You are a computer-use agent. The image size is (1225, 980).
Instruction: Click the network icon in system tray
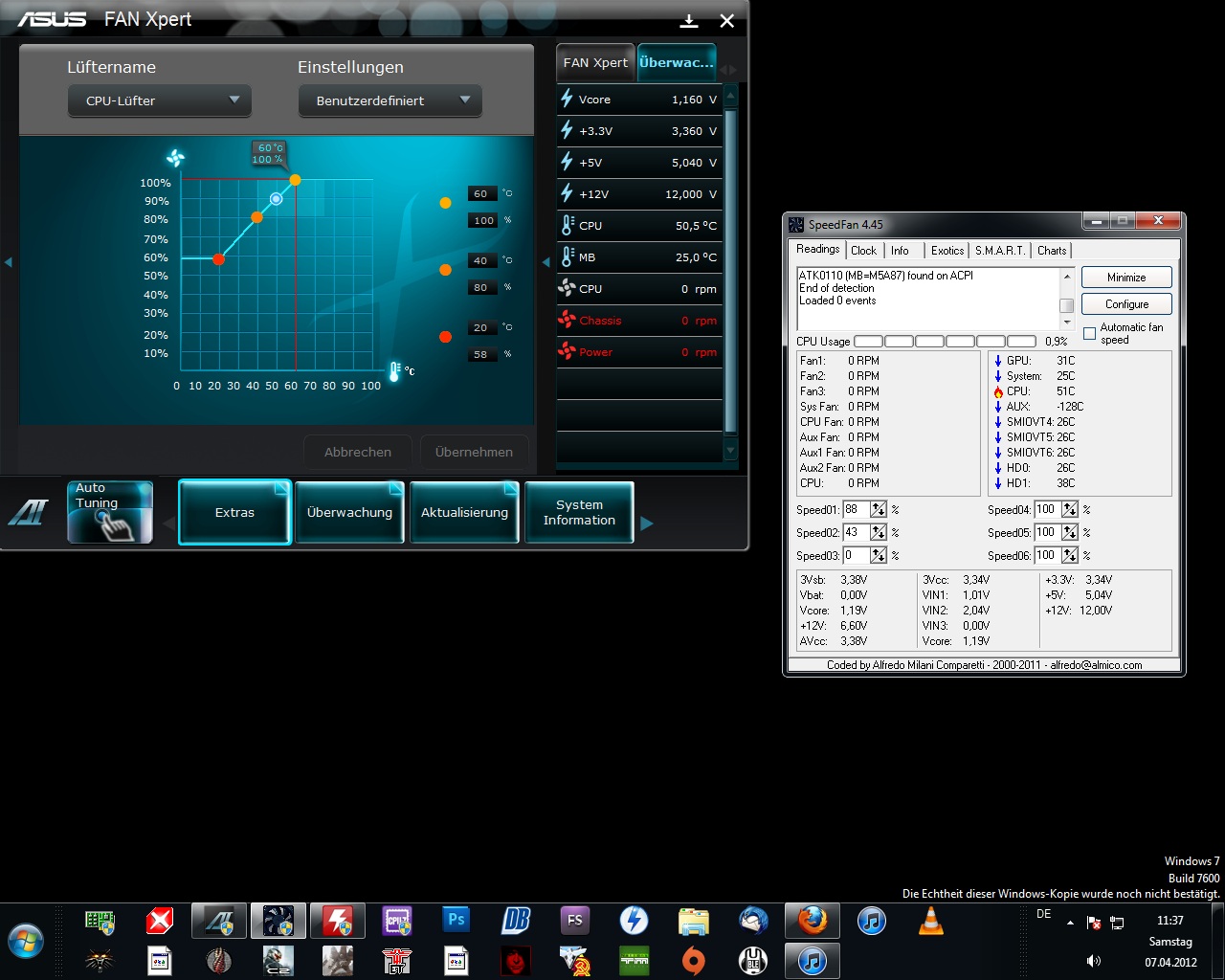click(x=1116, y=924)
